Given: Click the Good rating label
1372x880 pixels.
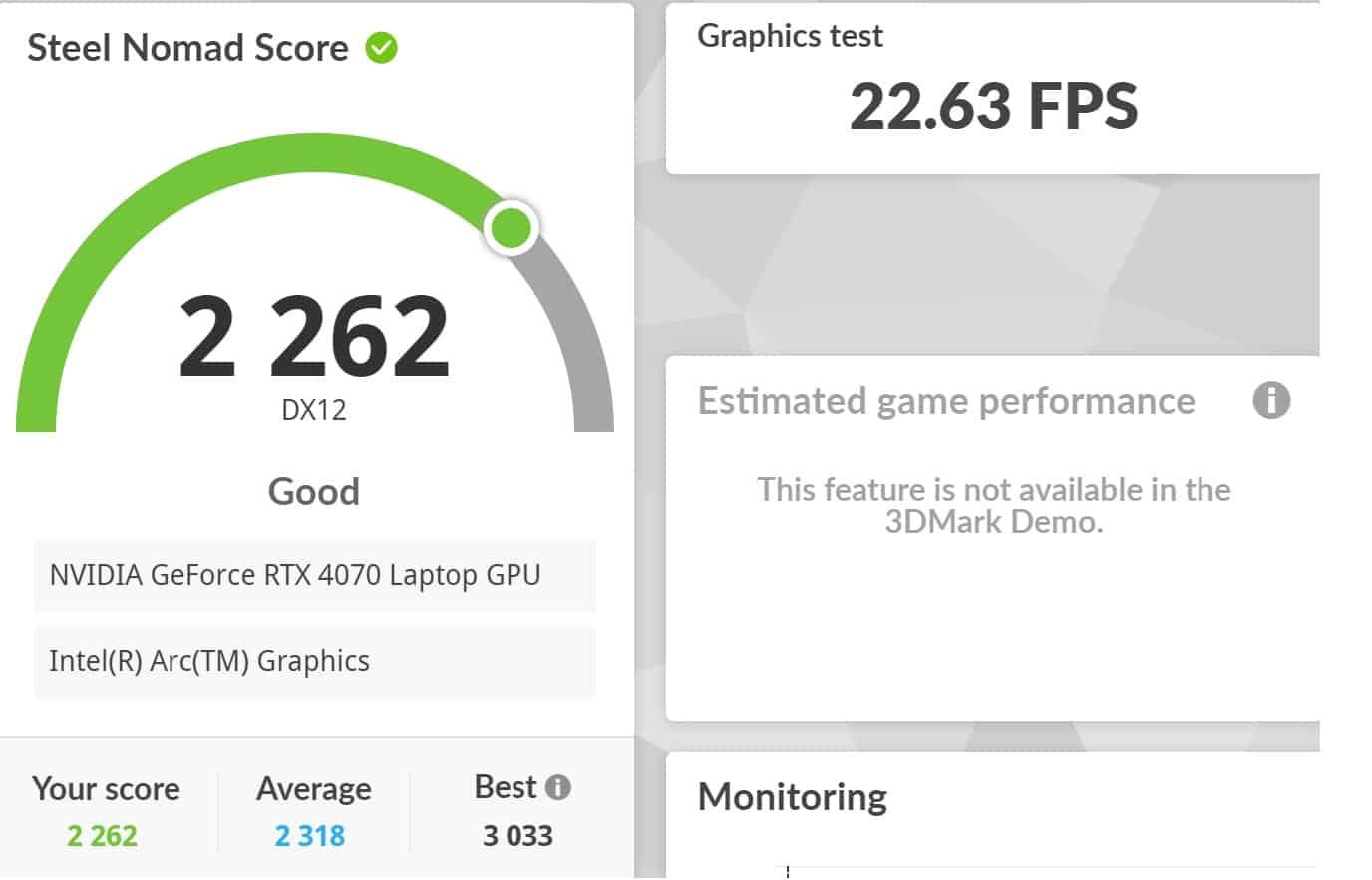Looking at the screenshot, I should pos(314,491).
